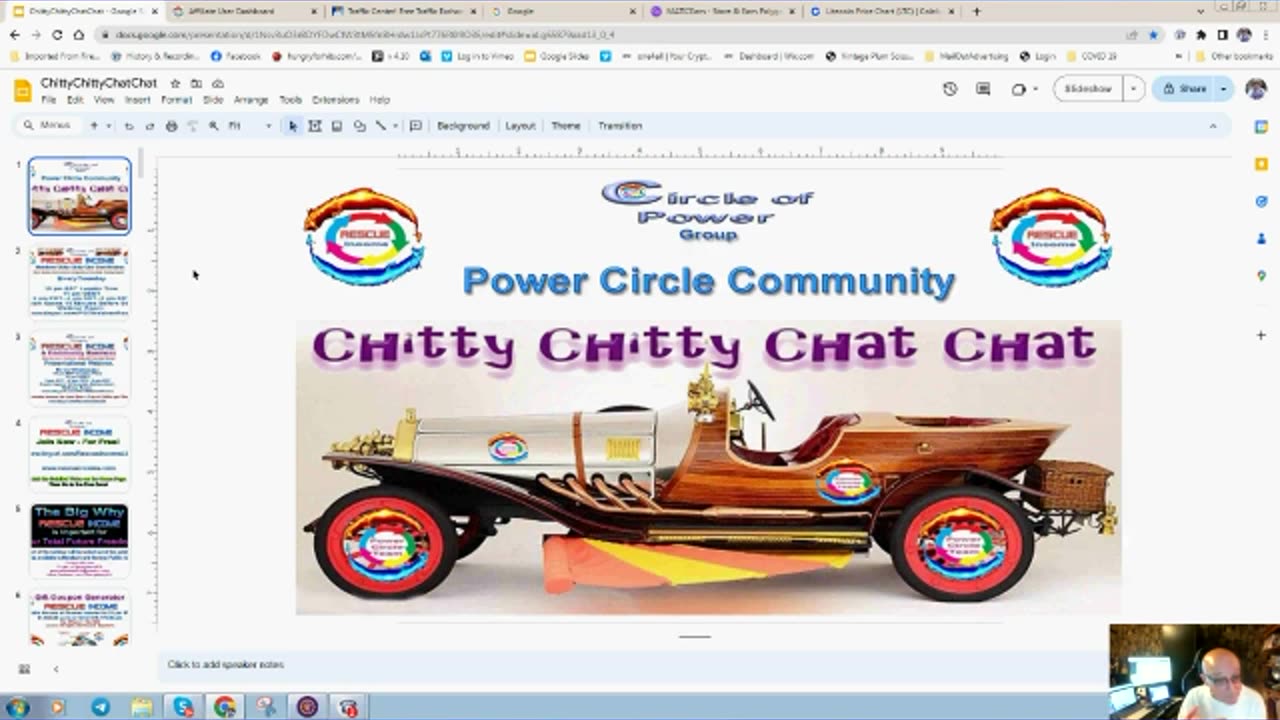Open Google Maps side panel icon
Screen dimensions: 1280x720
(1261, 276)
